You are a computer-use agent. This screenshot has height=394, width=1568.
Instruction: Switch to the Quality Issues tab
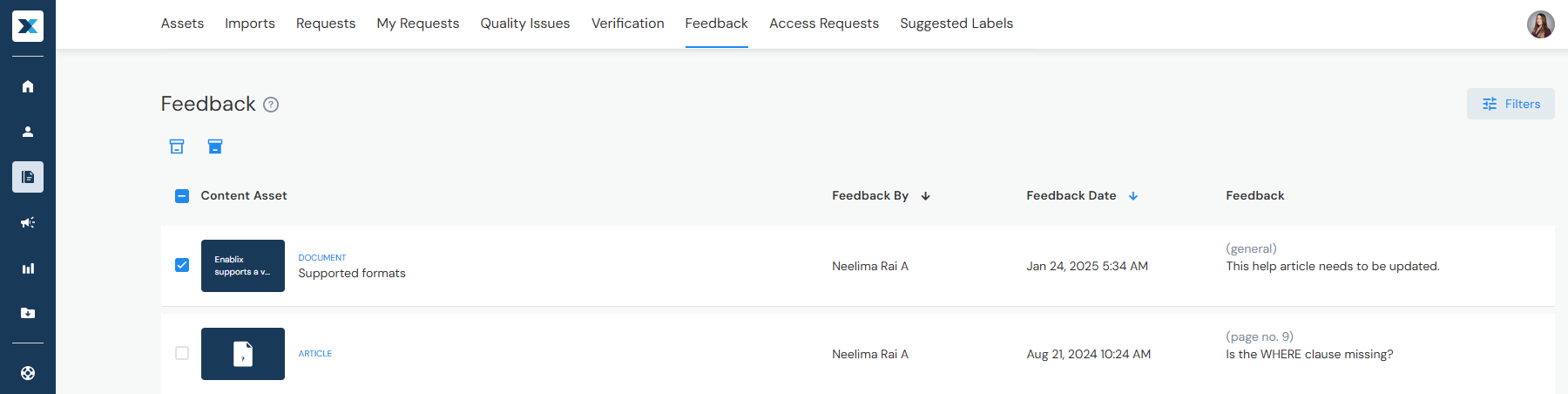click(525, 24)
